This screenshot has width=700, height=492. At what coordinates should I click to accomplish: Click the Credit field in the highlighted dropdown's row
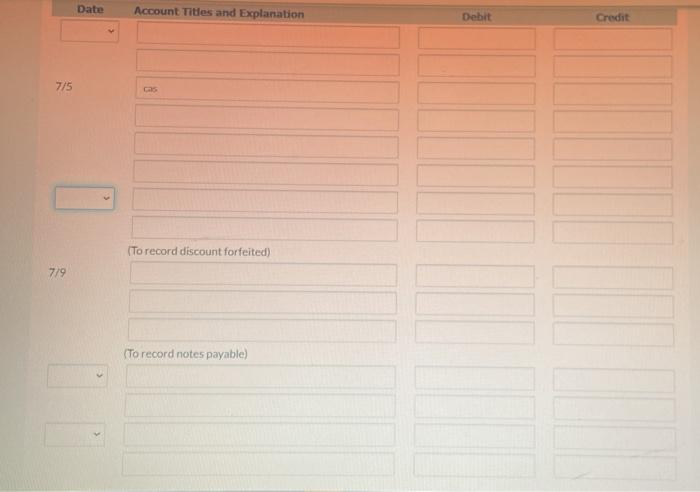(612, 205)
